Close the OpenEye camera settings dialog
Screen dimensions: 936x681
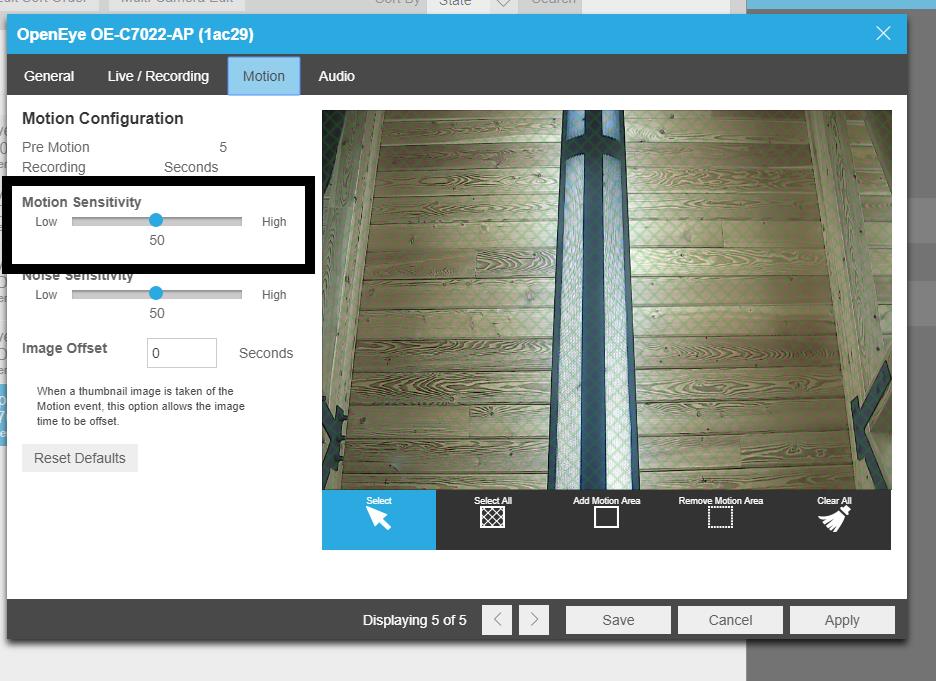point(883,33)
